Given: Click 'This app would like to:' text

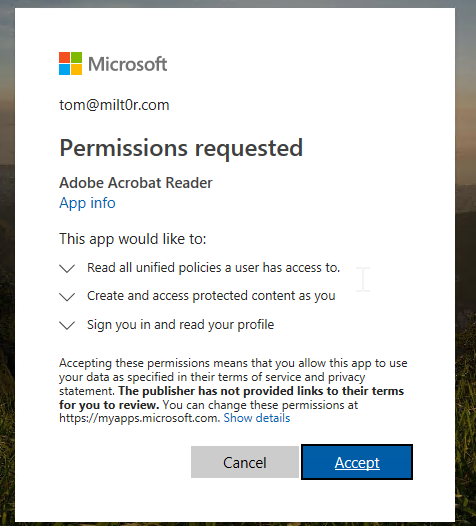Looking at the screenshot, I should [x=133, y=239].
